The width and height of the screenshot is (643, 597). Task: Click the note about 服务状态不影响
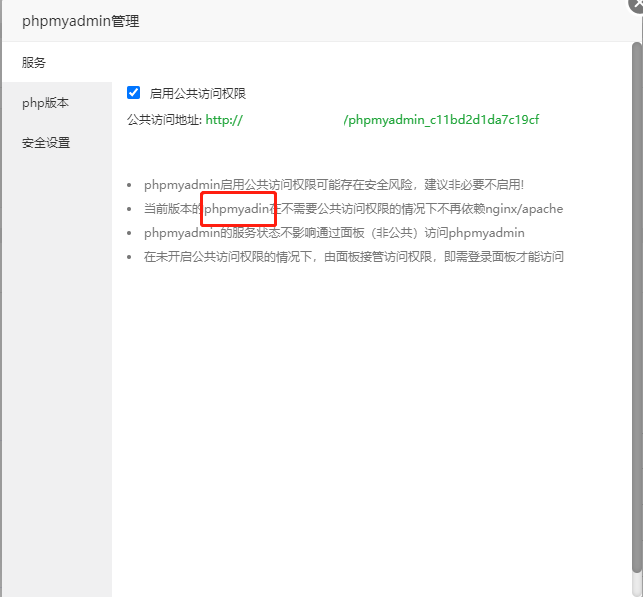coord(334,233)
